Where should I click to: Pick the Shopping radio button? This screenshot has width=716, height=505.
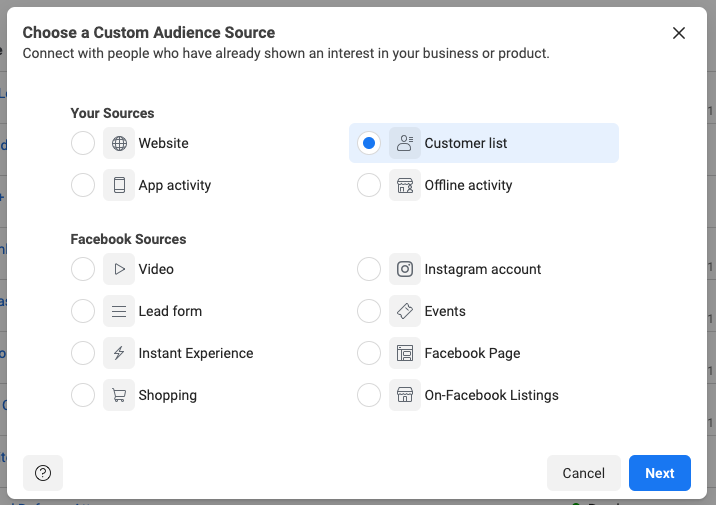[83, 395]
